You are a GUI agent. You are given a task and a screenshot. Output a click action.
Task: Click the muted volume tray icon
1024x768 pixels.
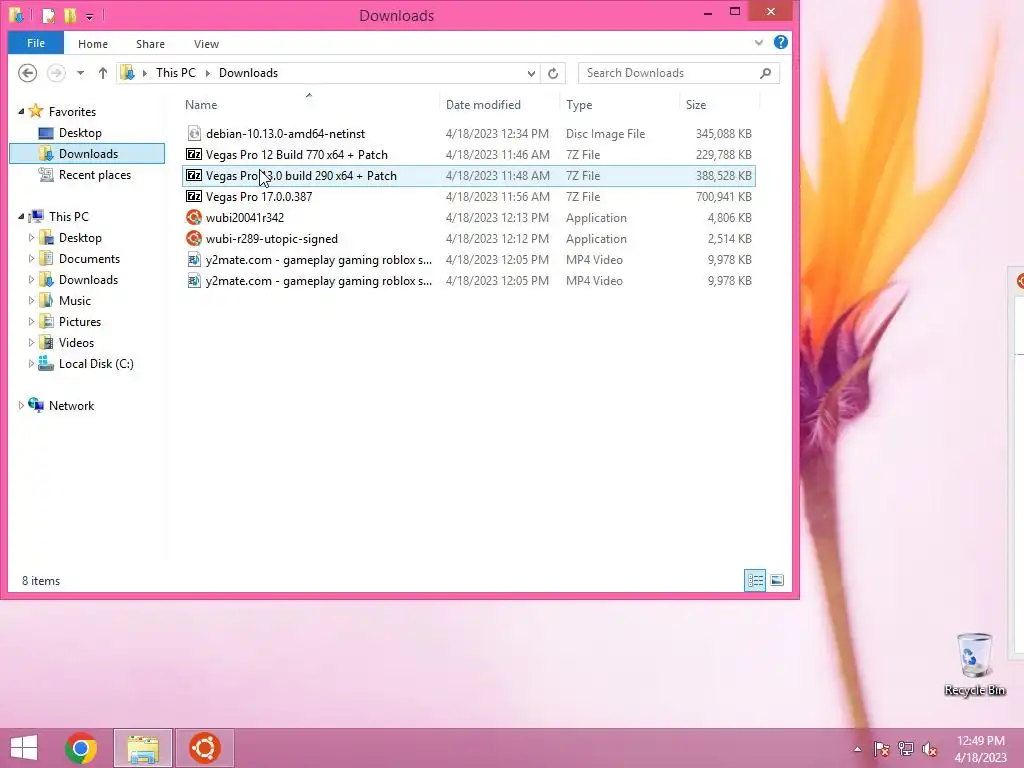pos(929,749)
